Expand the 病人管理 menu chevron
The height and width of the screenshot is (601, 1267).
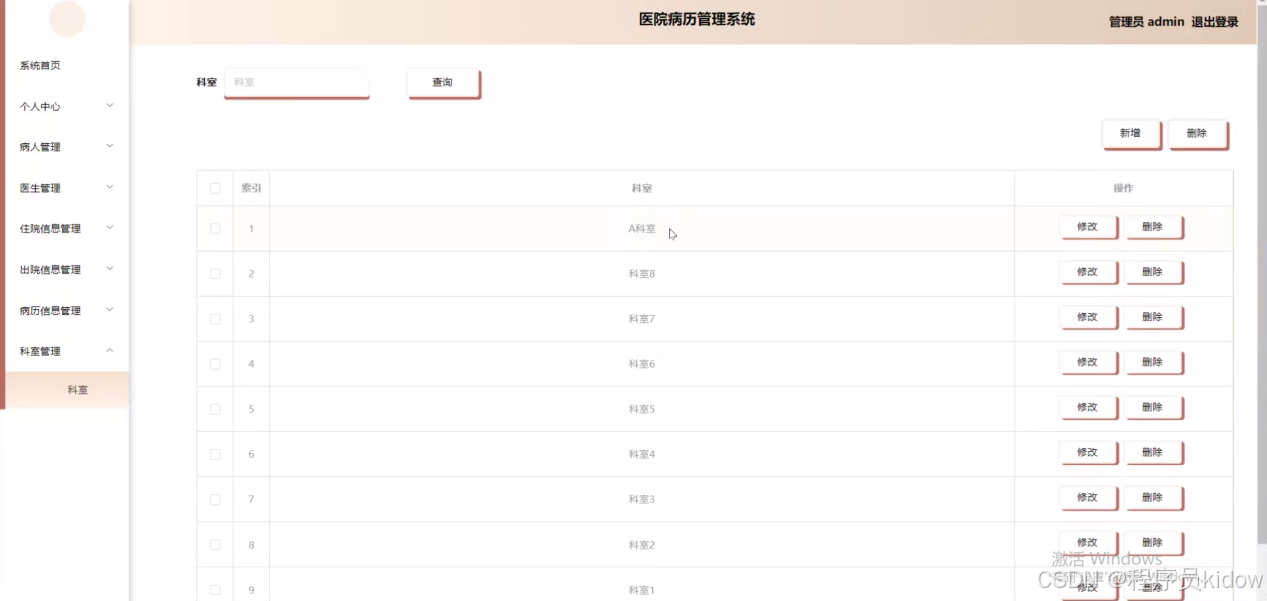pos(110,146)
